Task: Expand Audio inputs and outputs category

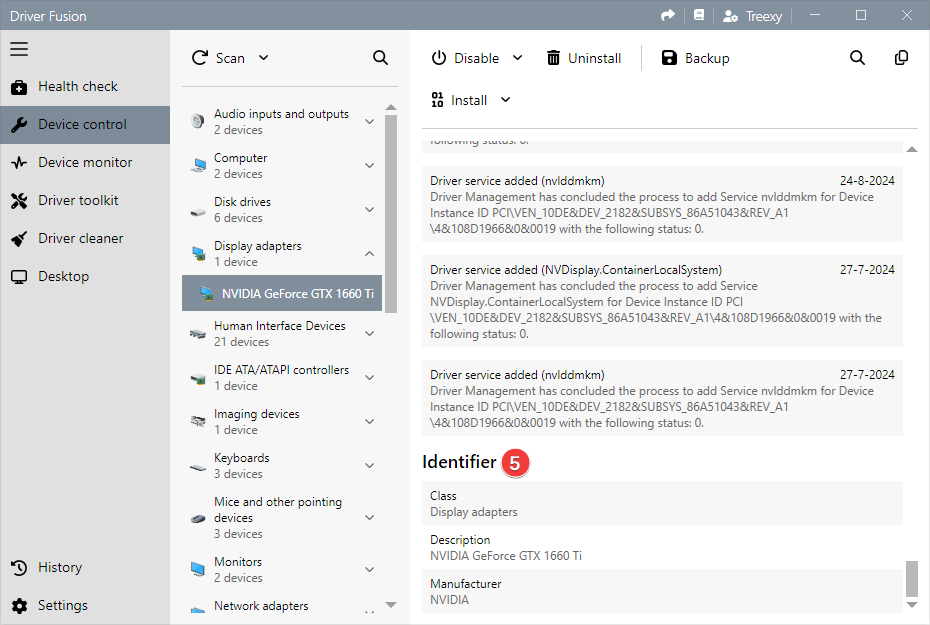Action: pos(370,122)
